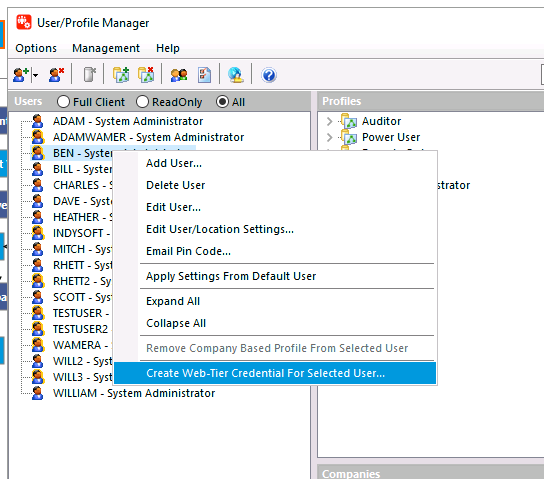This screenshot has width=544, height=479.
Task: Select the Full Client radio button
Action: point(63,102)
